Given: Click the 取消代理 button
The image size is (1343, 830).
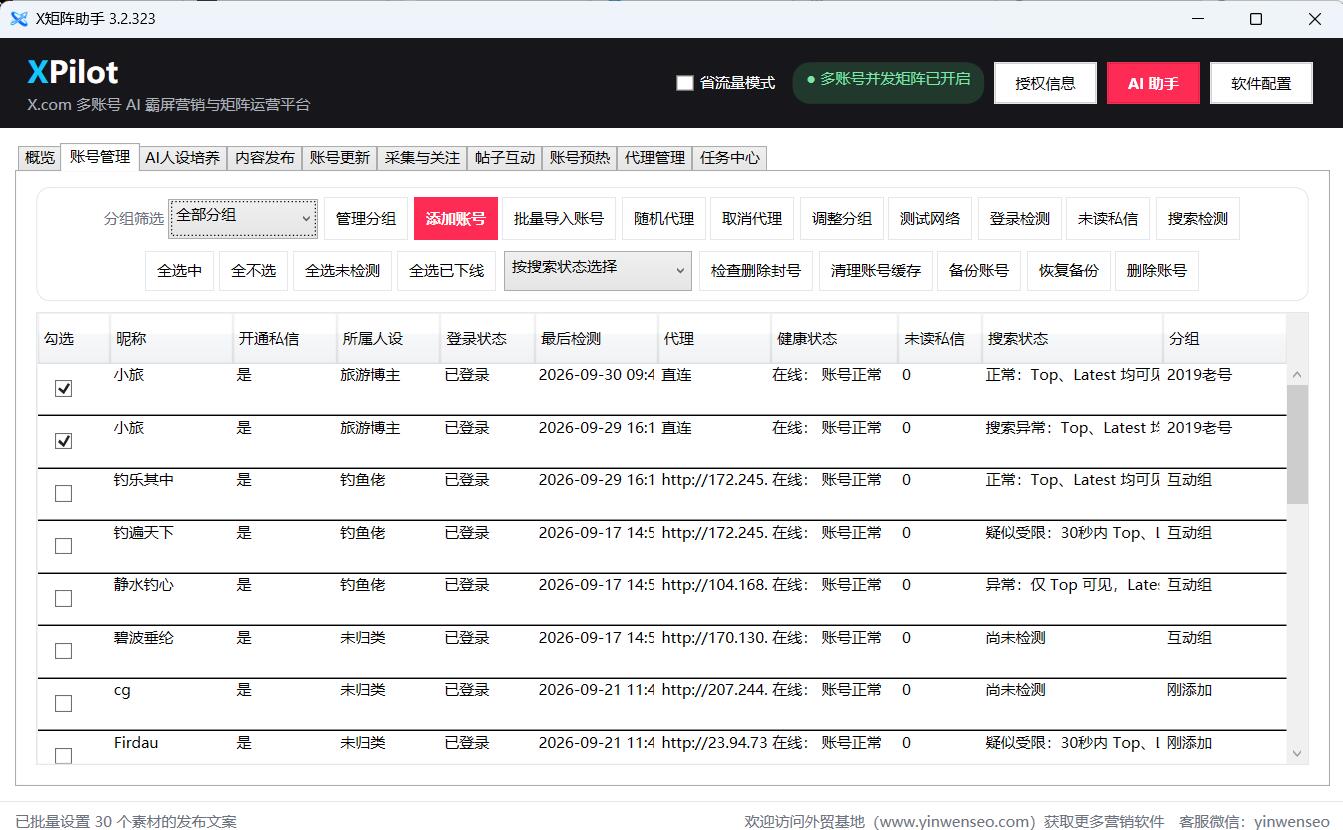Looking at the screenshot, I should tap(752, 219).
